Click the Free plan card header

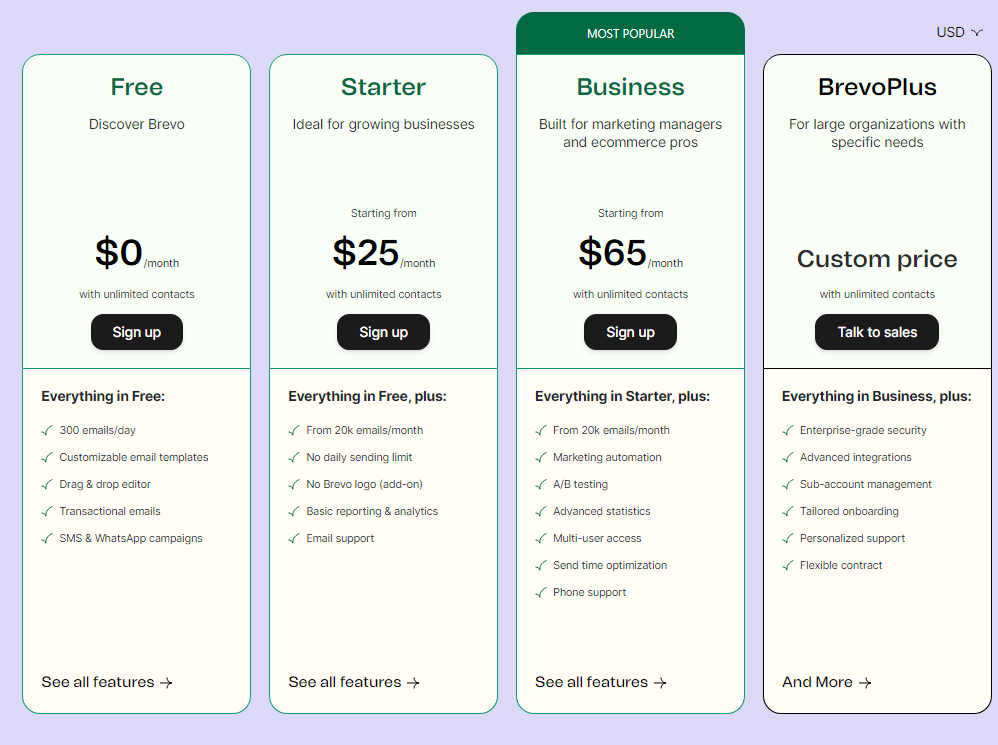(x=136, y=87)
